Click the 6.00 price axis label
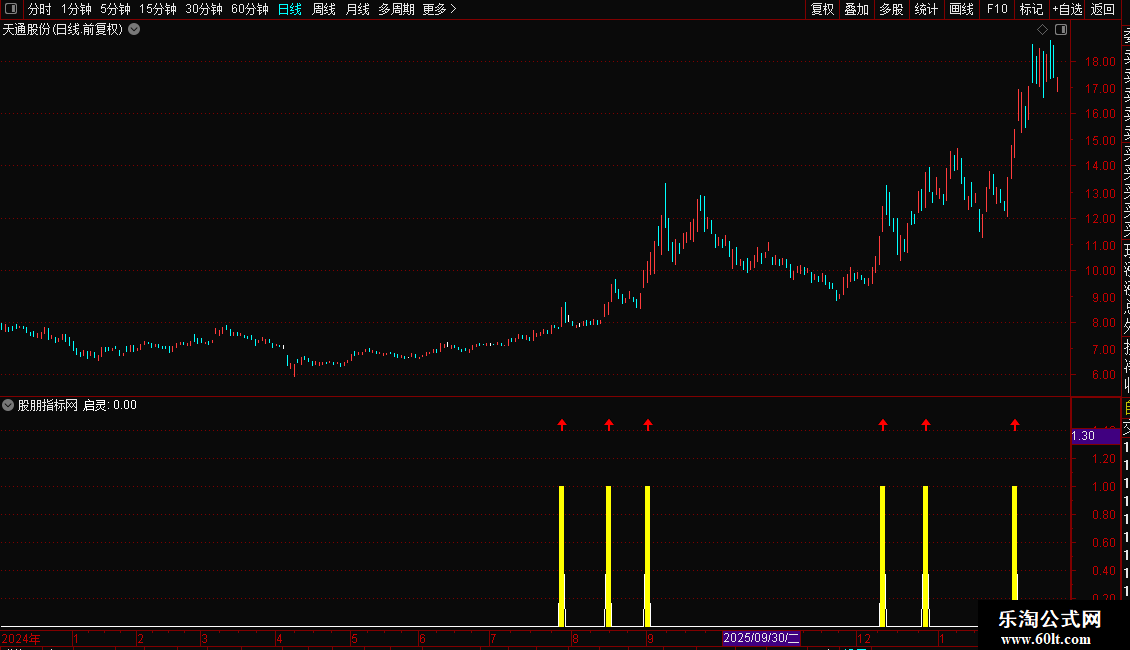Screen dimensions: 1130x650 tap(1104, 375)
